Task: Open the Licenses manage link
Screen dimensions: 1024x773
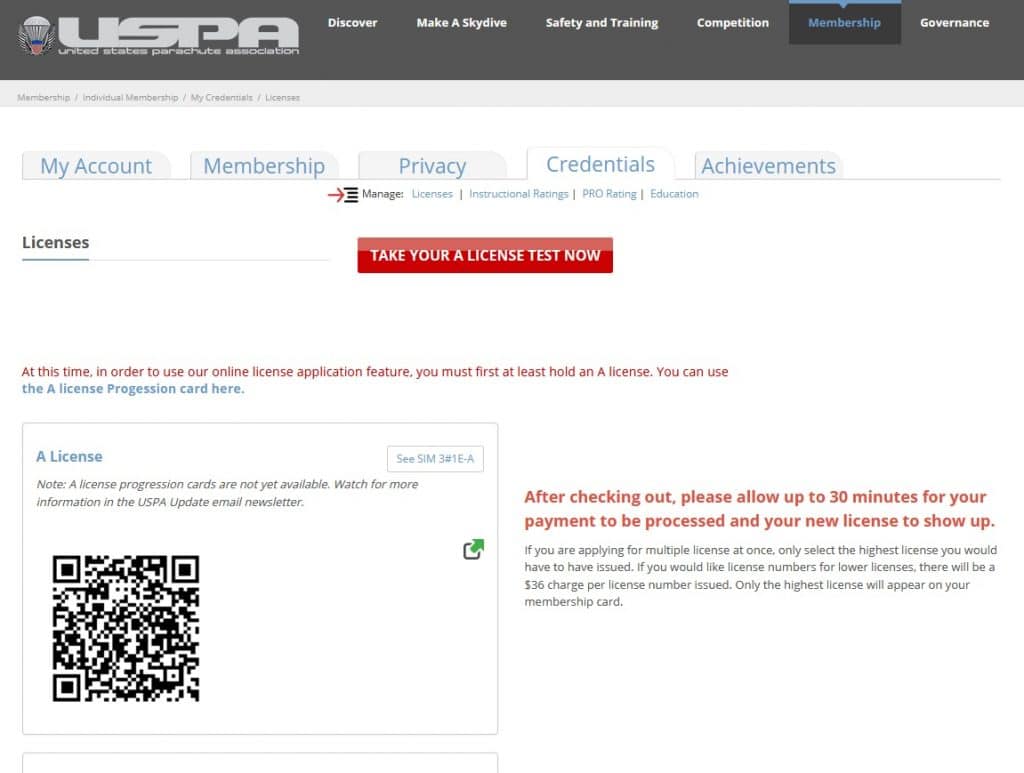Action: pos(432,194)
